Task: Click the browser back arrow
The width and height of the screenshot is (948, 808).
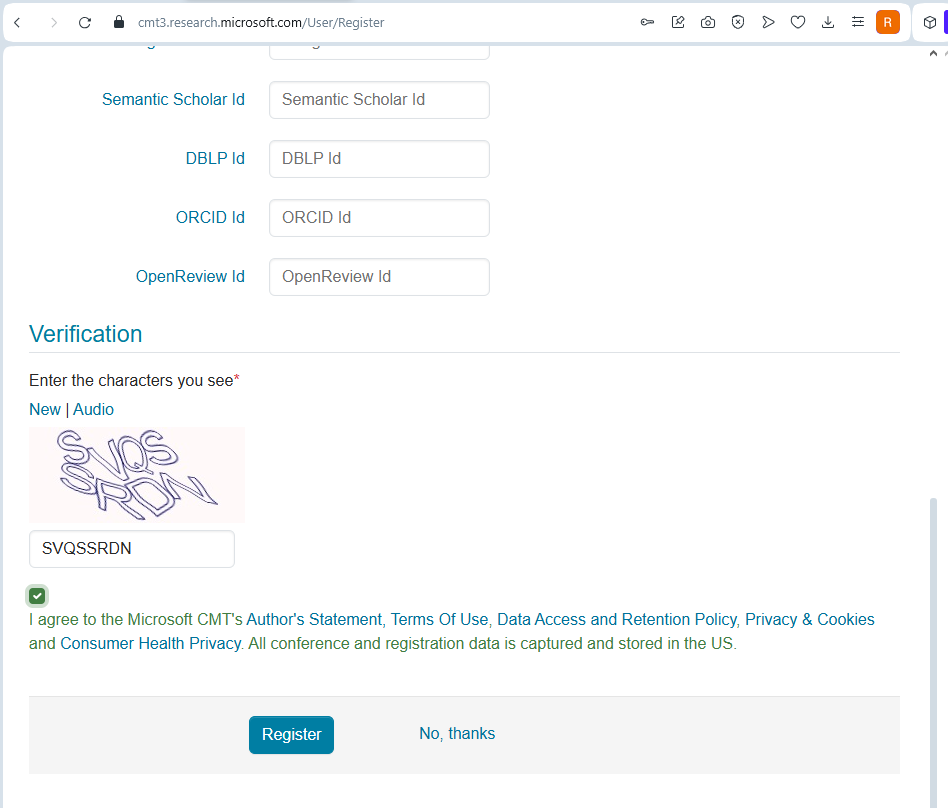Action: tap(17, 22)
